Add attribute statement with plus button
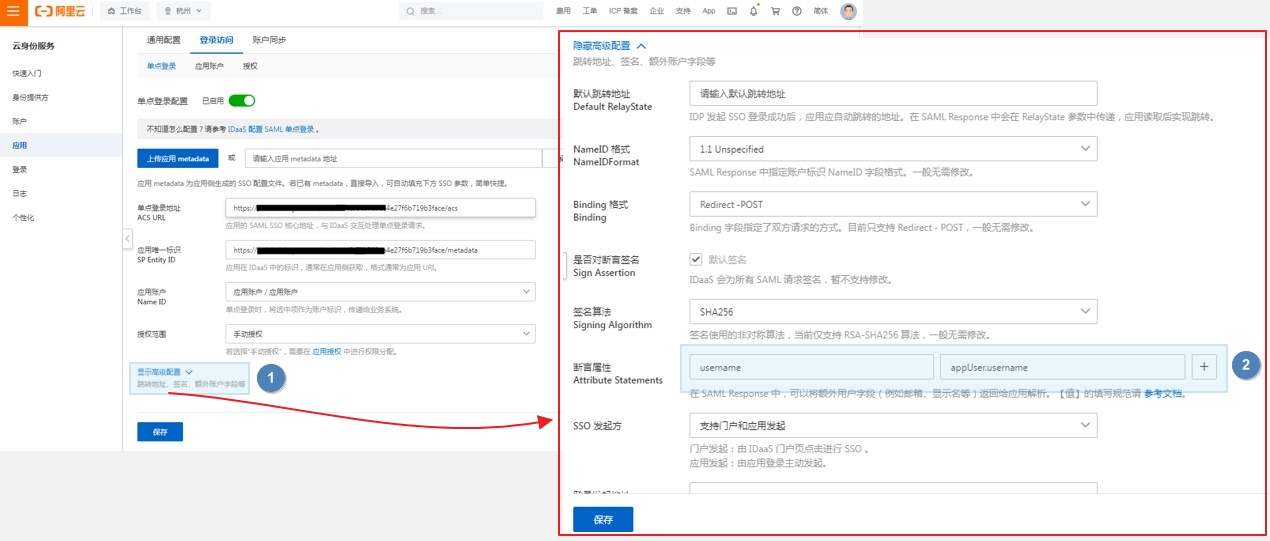This screenshot has width=1270, height=541. click(x=1203, y=367)
